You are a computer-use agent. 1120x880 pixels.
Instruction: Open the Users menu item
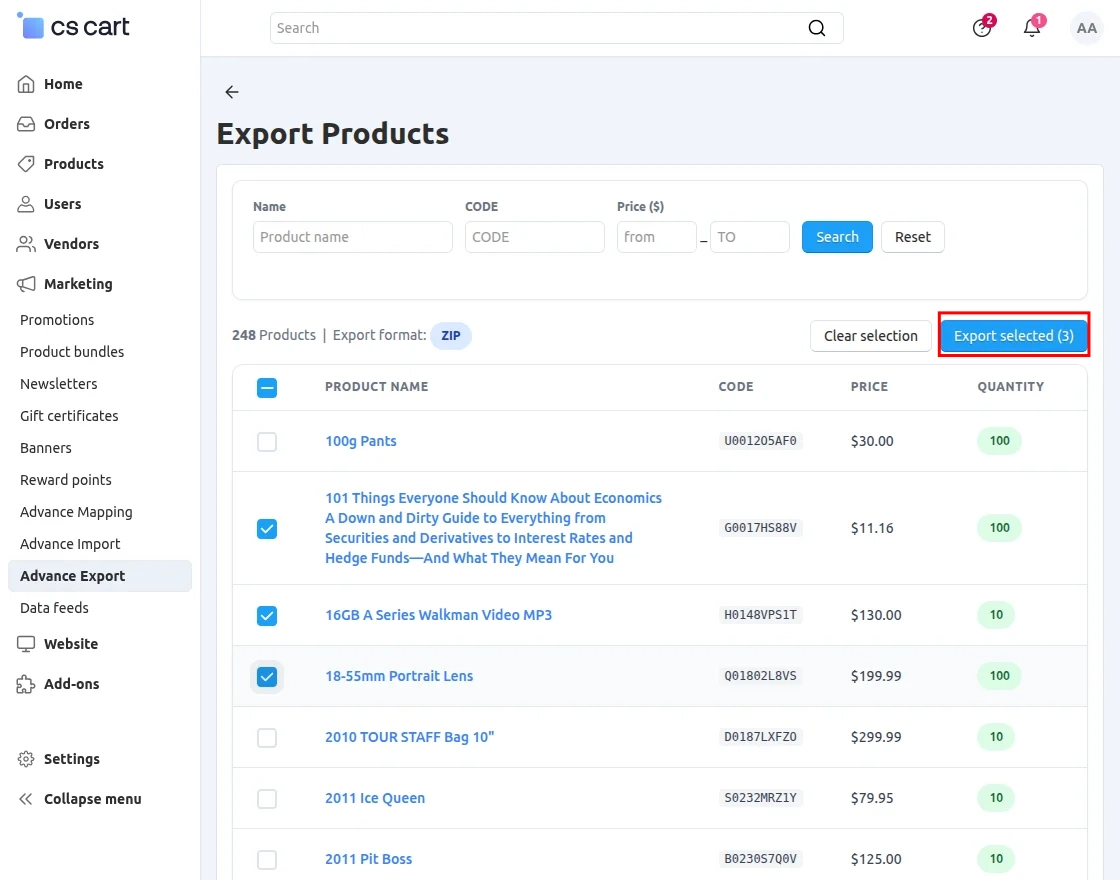(63, 204)
